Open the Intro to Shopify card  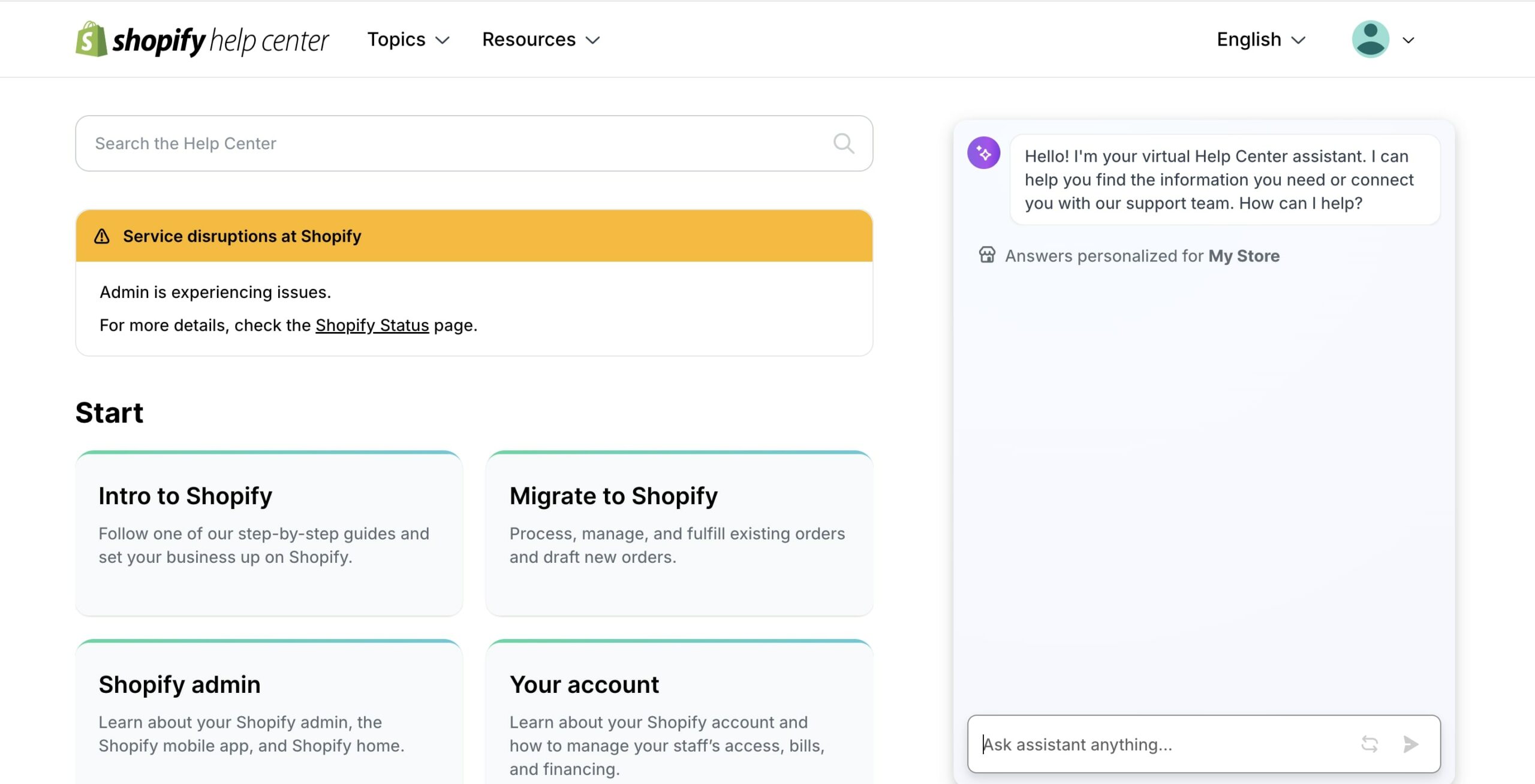pos(269,533)
